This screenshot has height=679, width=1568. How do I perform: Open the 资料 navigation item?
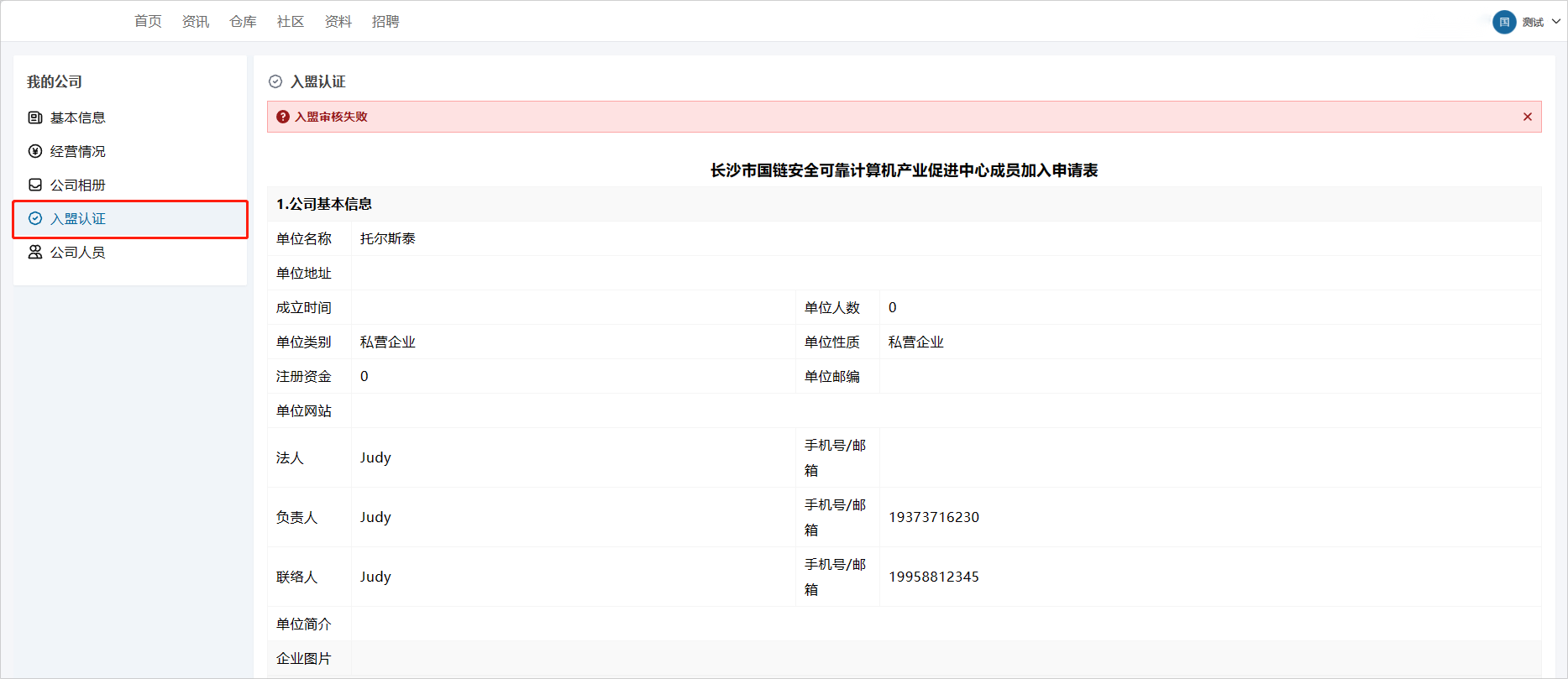point(338,22)
